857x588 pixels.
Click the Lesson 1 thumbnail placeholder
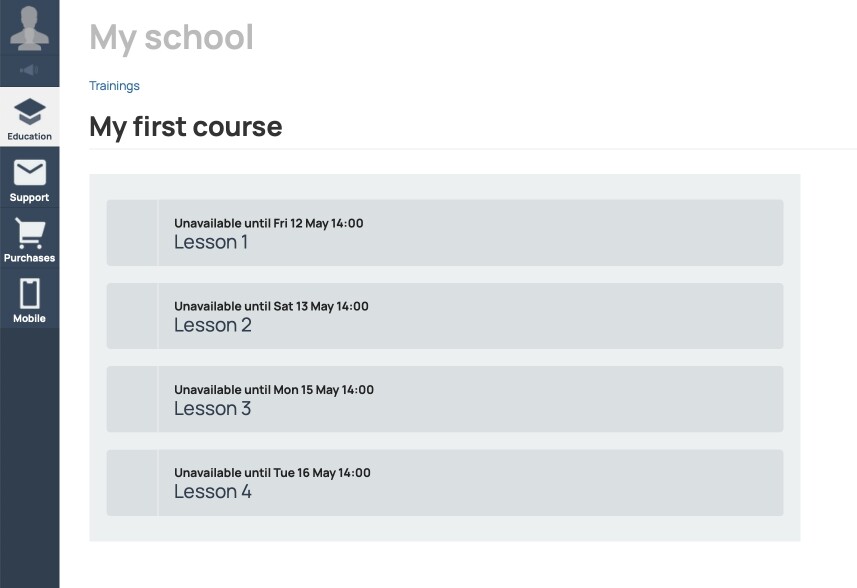tap(132, 233)
